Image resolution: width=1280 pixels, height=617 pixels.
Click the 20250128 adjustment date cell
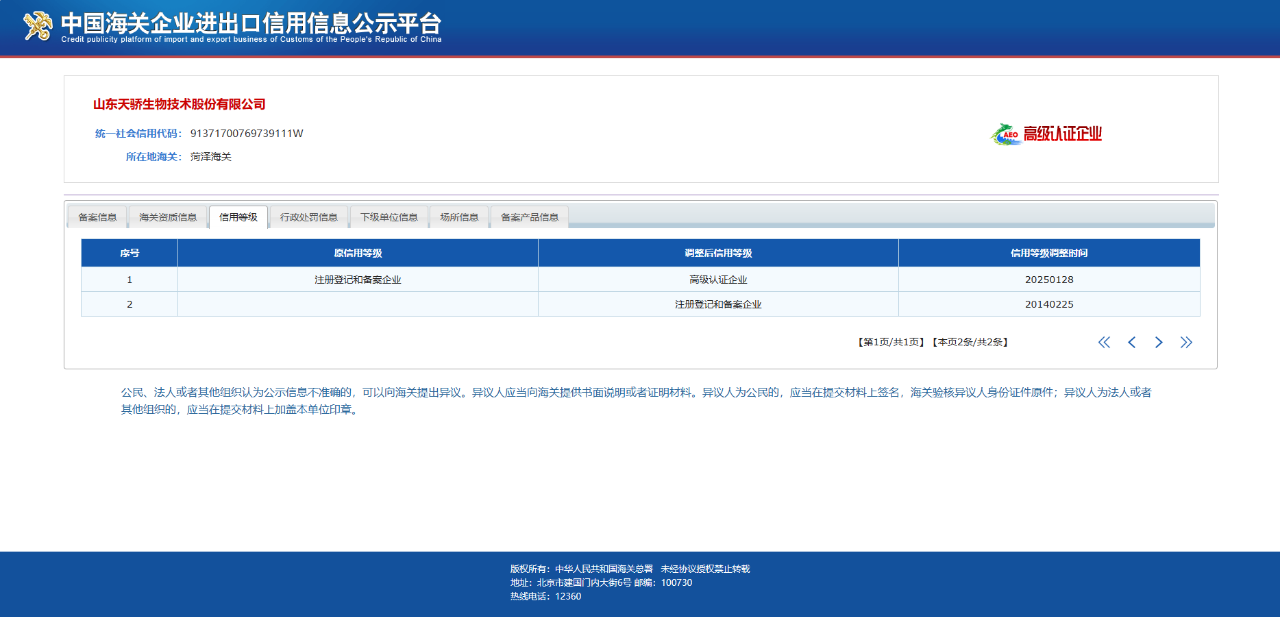(1048, 280)
